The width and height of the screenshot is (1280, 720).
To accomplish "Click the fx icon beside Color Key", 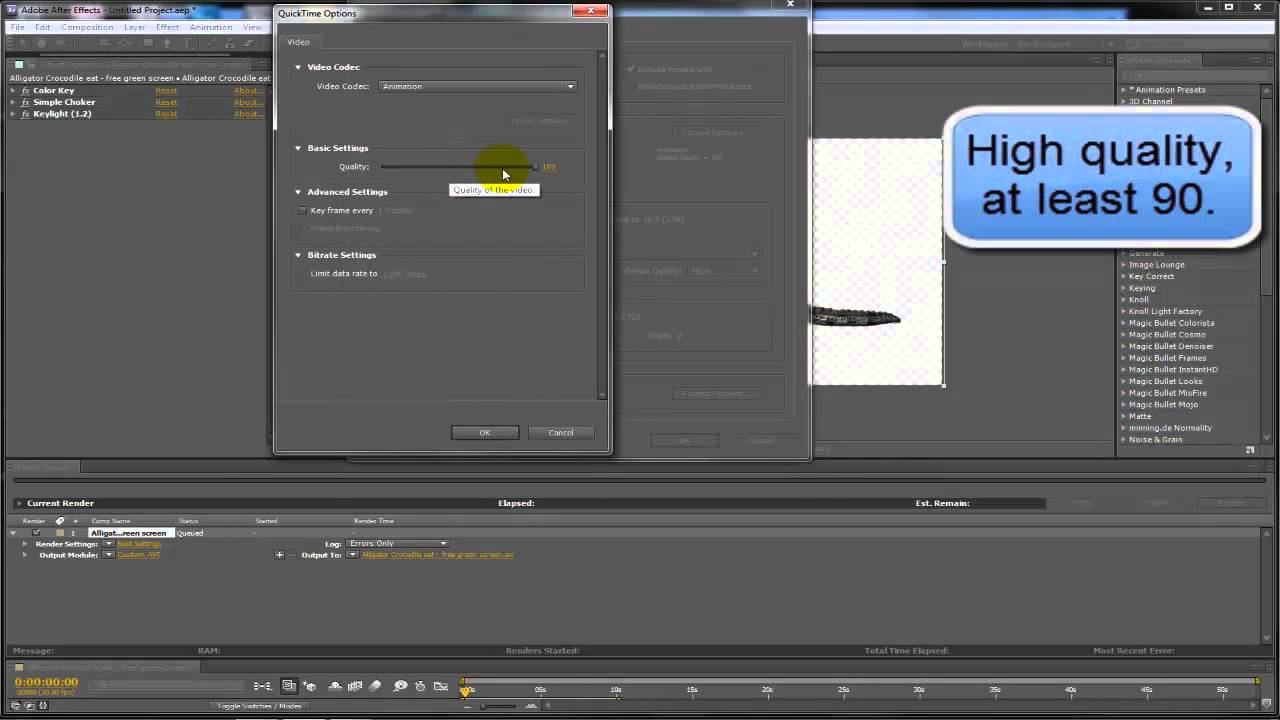I will coord(25,91).
